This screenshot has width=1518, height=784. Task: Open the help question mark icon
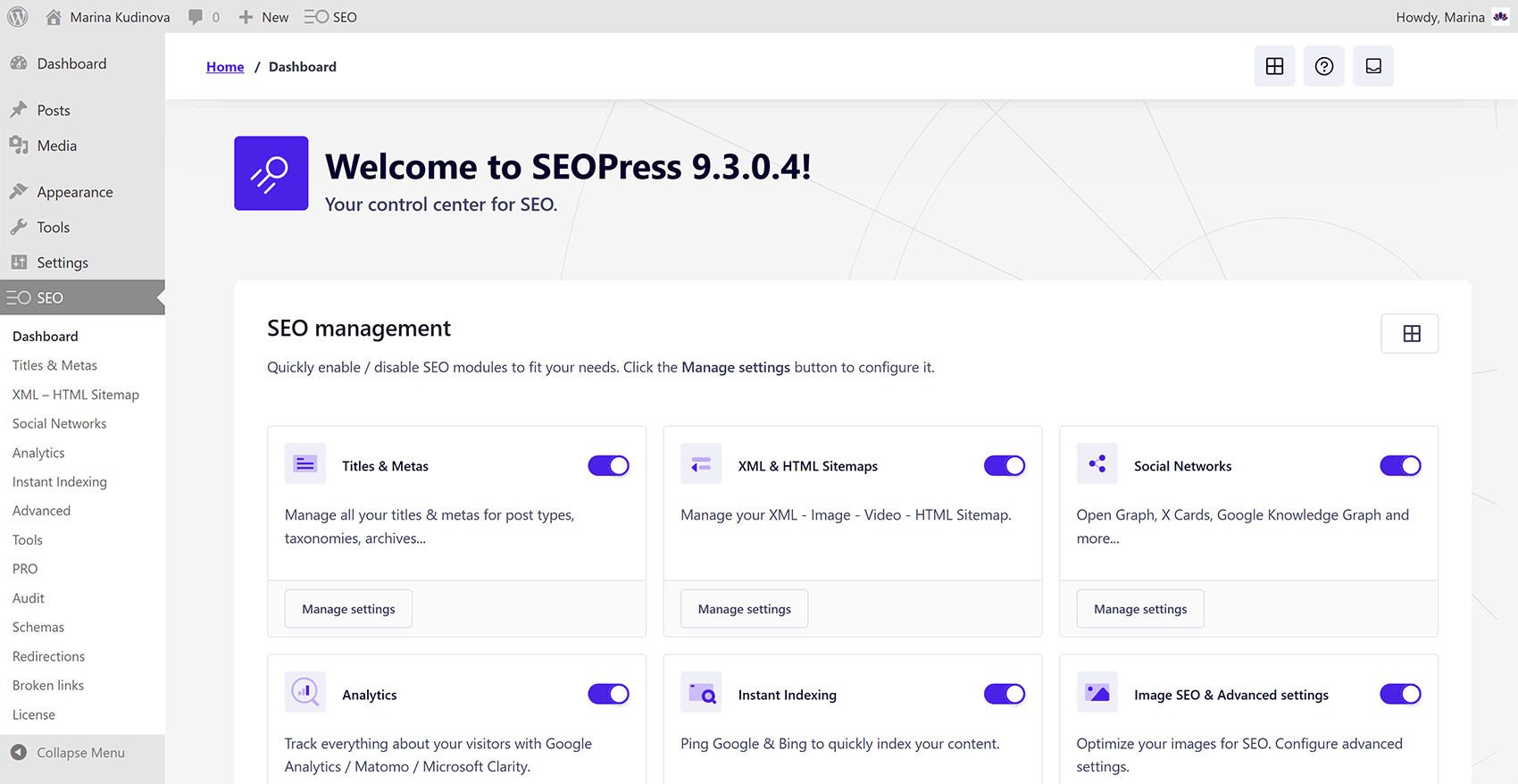point(1324,66)
